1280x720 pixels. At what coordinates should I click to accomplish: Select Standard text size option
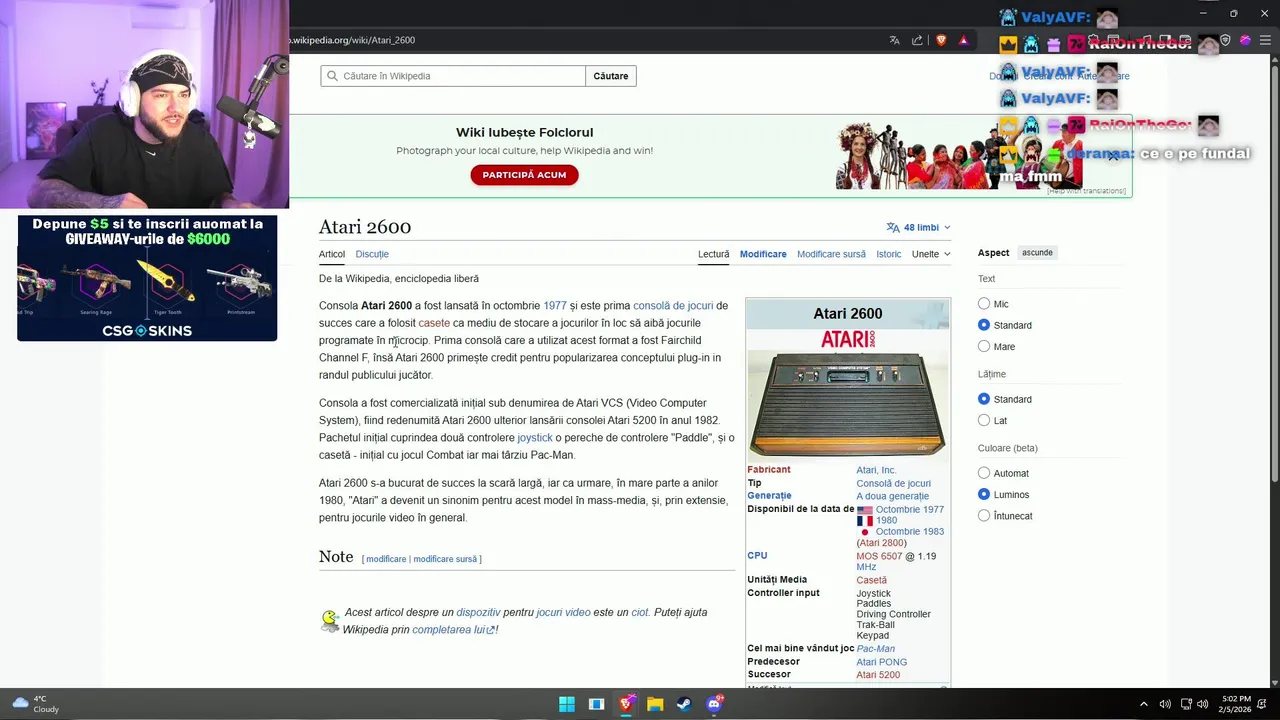point(984,325)
